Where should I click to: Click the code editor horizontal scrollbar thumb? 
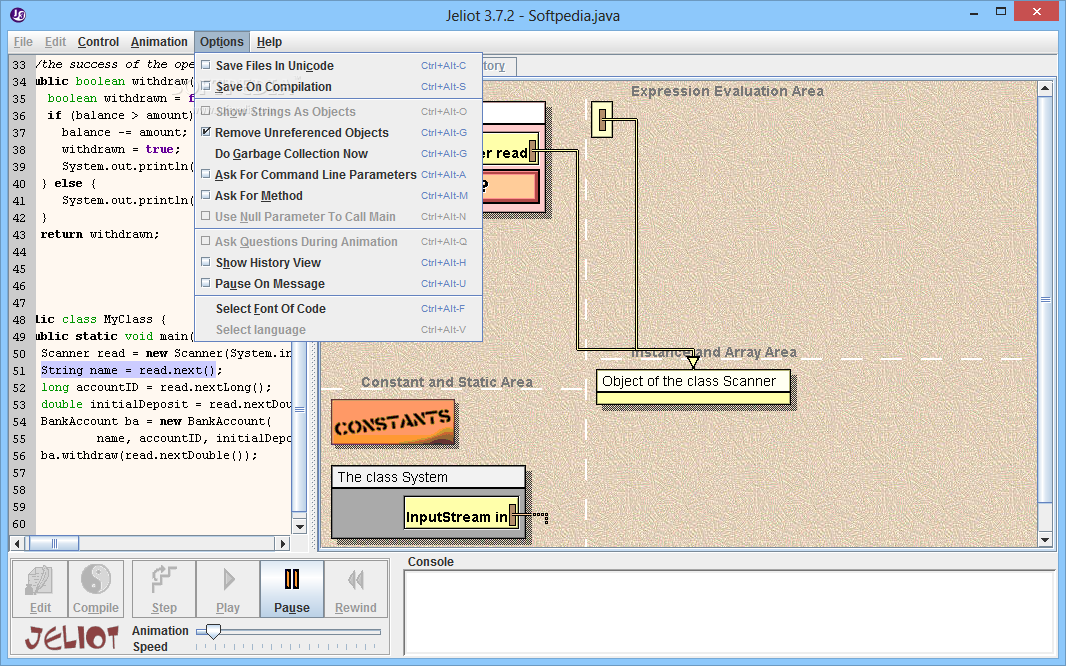click(53, 543)
